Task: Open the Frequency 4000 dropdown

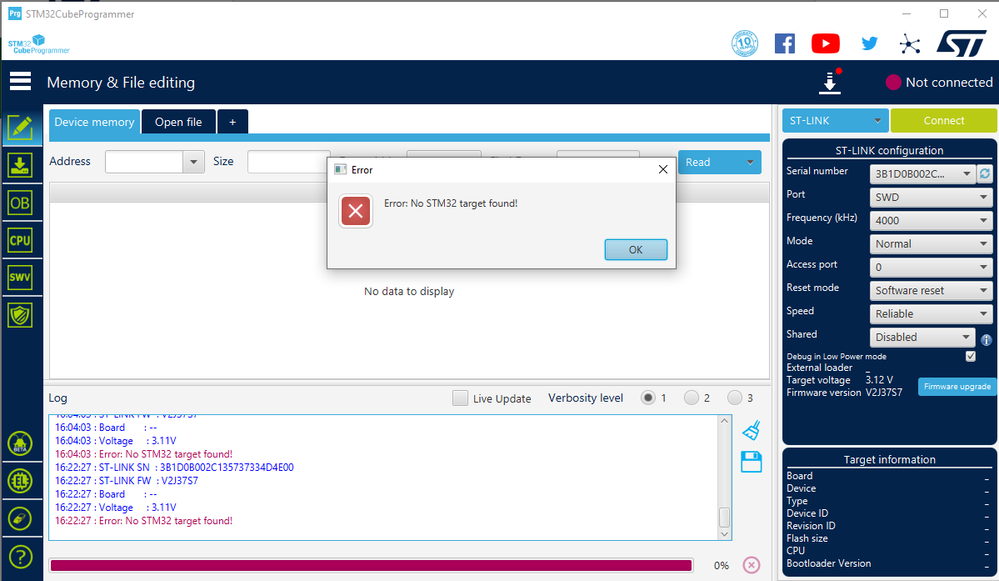Action: [931, 220]
